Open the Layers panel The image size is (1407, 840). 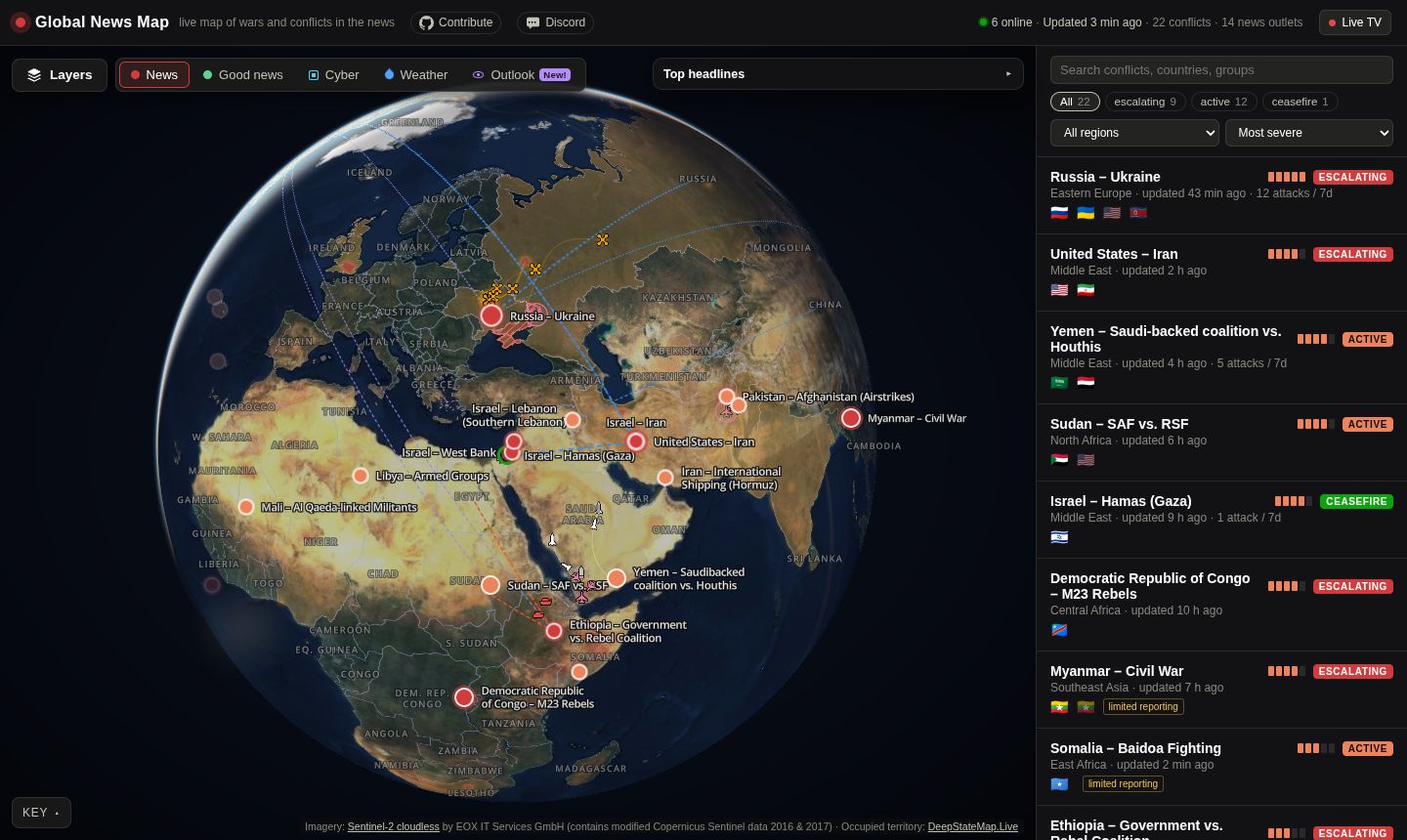tap(60, 75)
